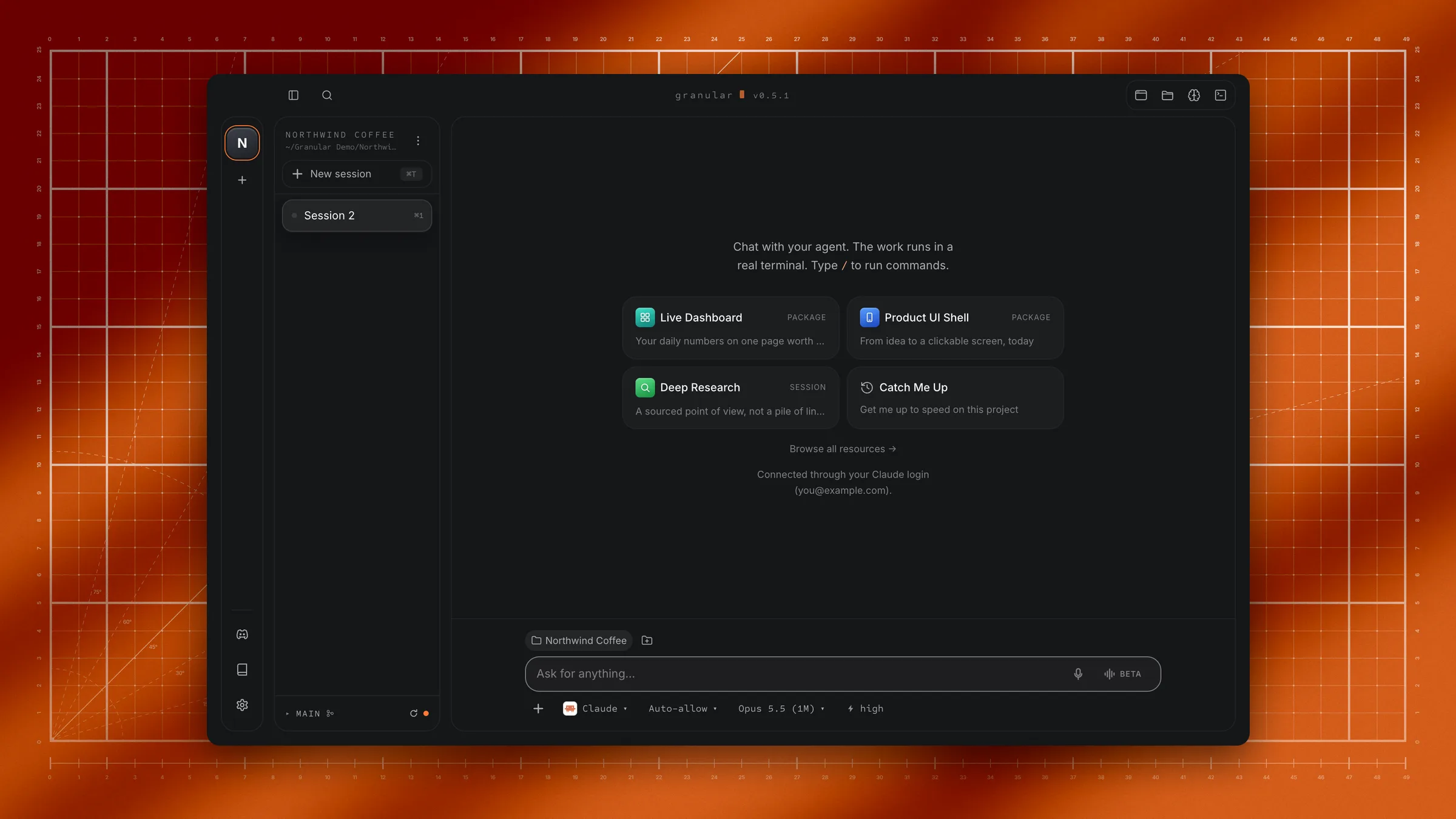Add a workspace with the plus icon

pos(242,180)
